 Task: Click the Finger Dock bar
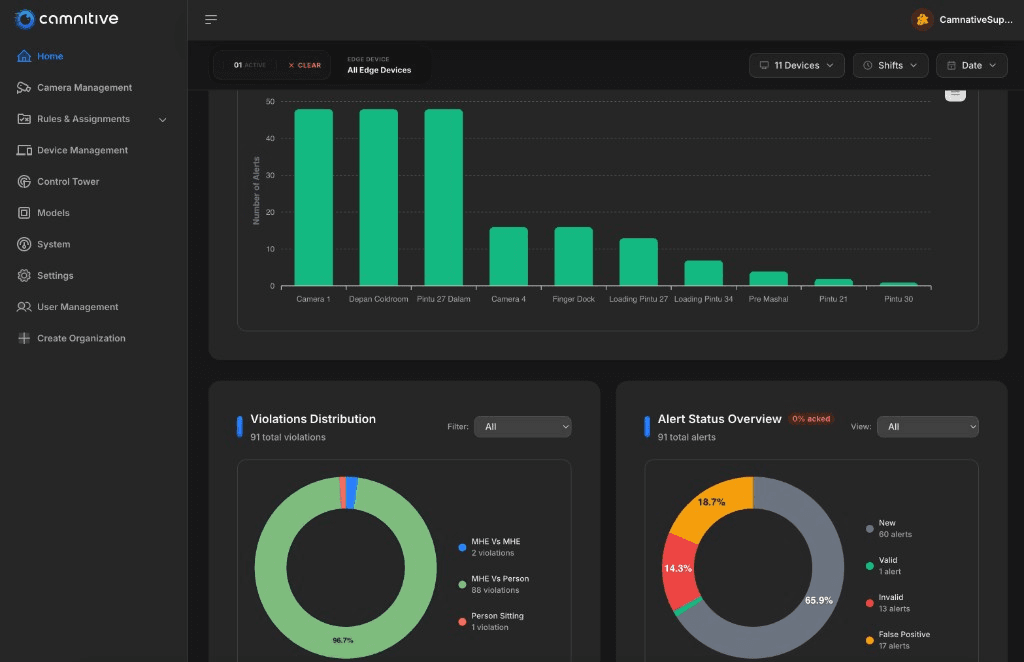pyautogui.click(x=573, y=257)
